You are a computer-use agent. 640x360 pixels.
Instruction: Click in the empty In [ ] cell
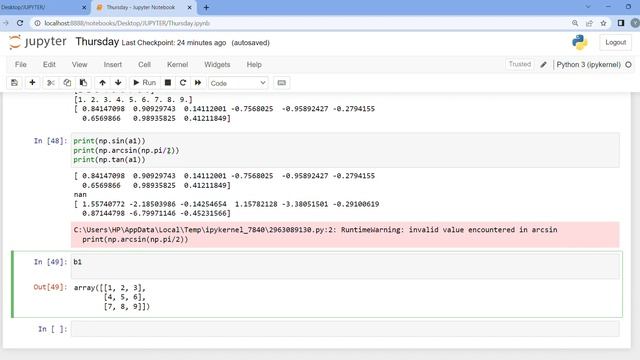coord(345,329)
